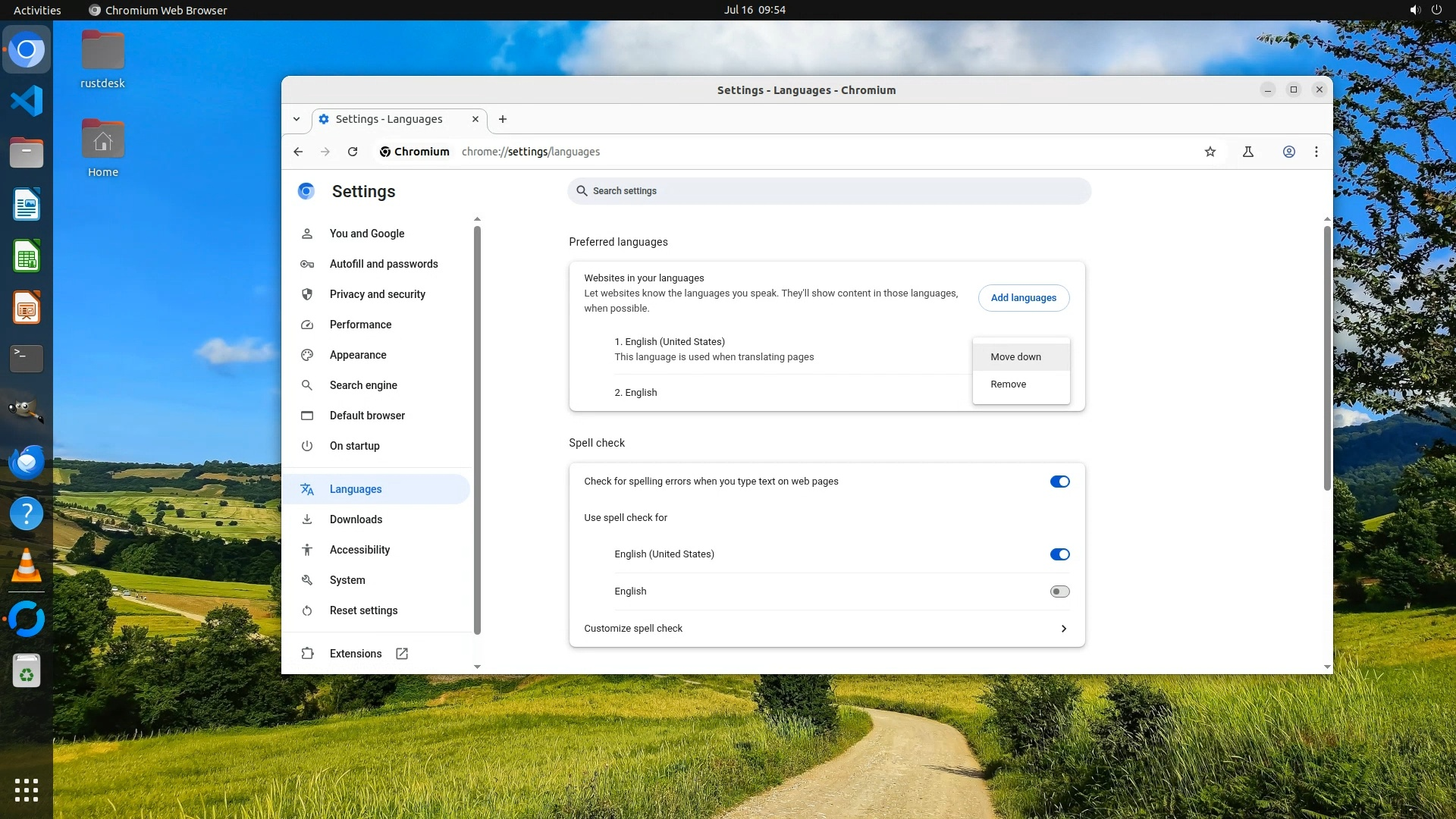Open Privacy and security settings
This screenshot has height=819, width=1456.
point(377,294)
